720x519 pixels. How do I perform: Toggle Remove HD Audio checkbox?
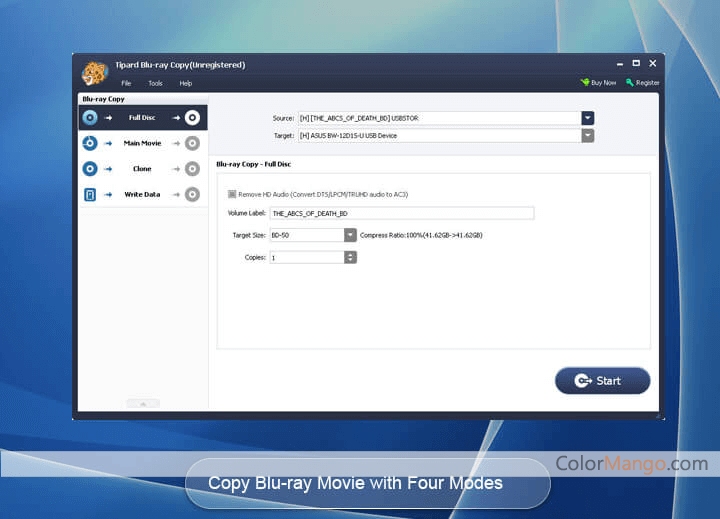tap(232, 194)
